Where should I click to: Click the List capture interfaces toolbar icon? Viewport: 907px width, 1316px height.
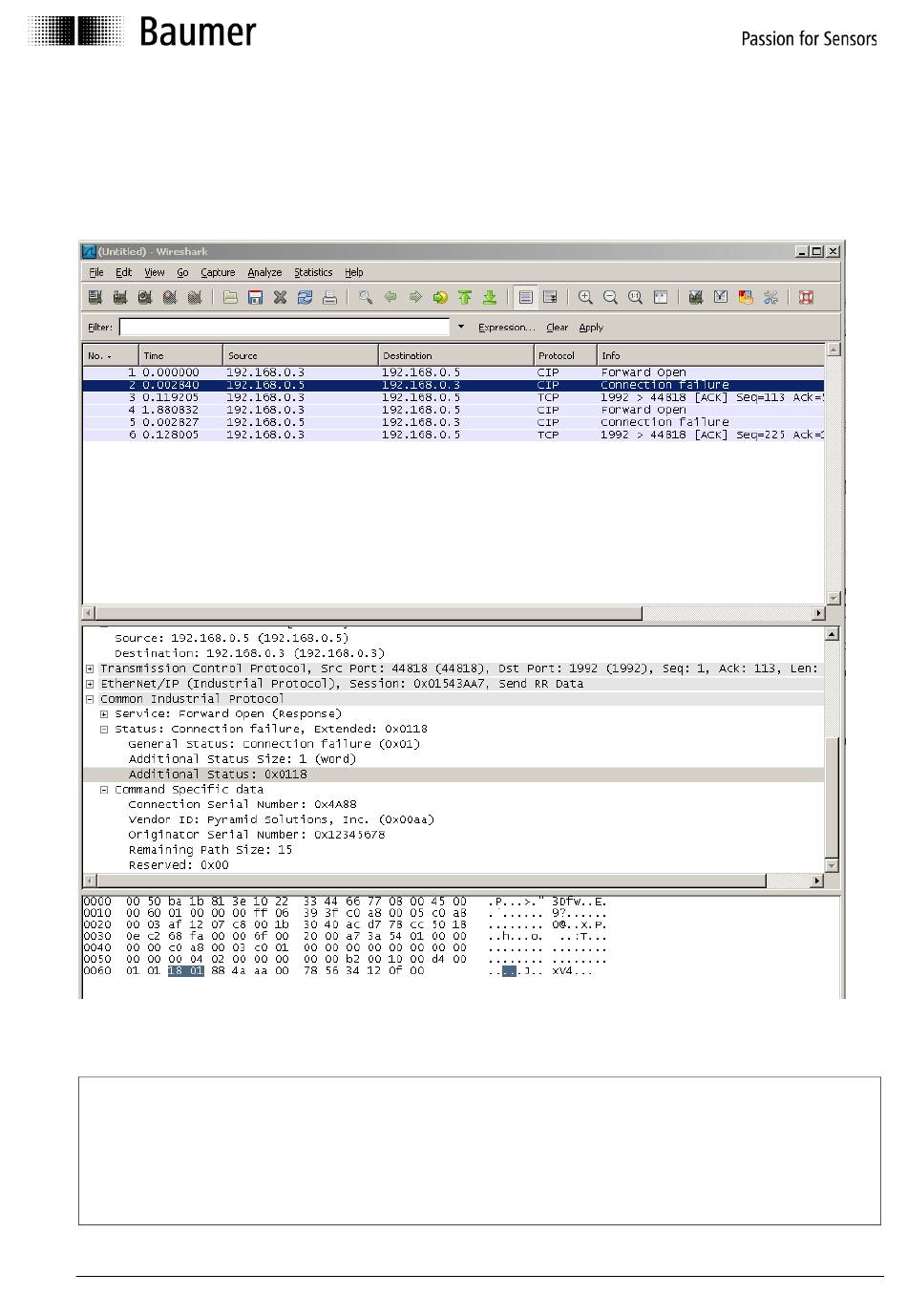pos(95,297)
